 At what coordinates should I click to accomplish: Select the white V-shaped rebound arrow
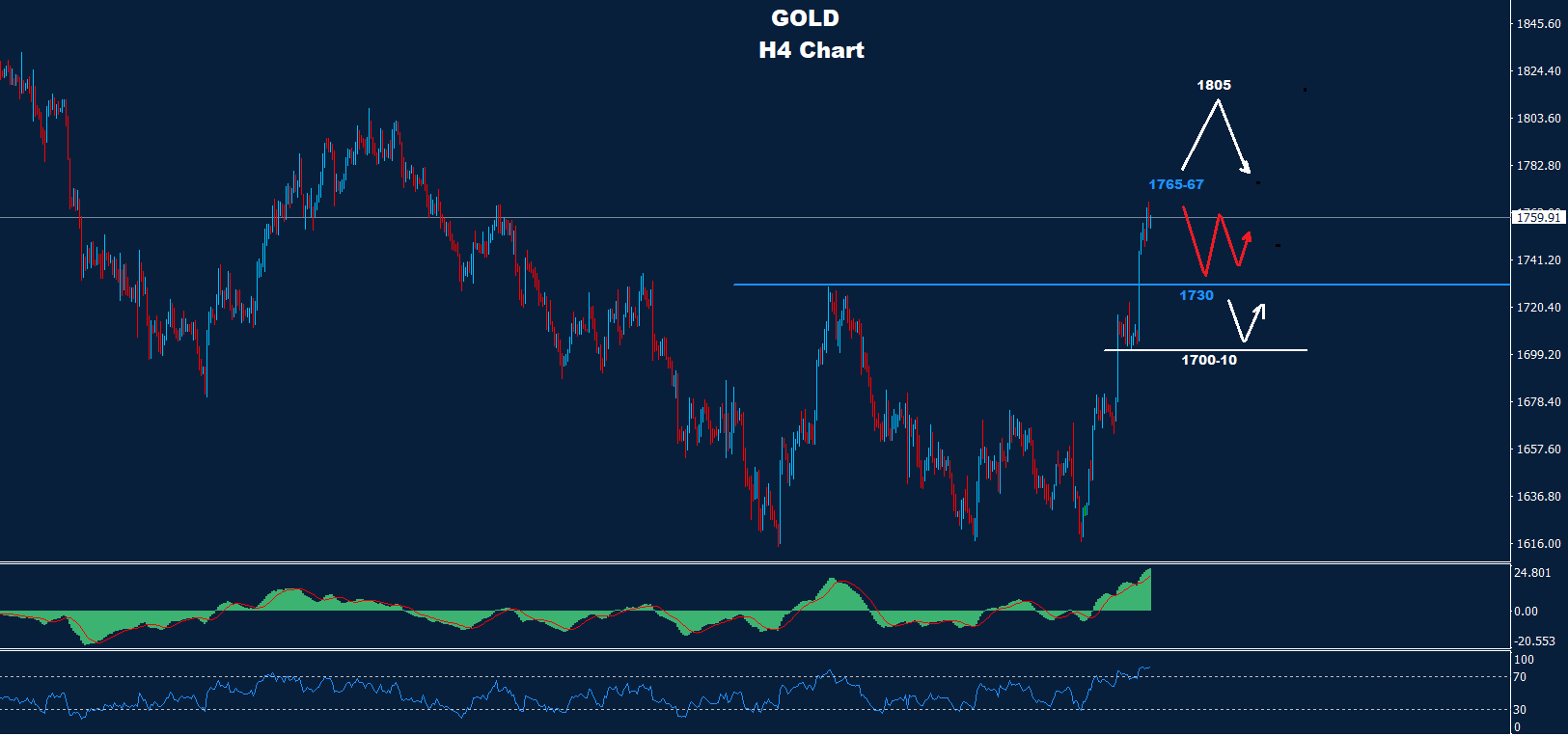pos(1245,323)
